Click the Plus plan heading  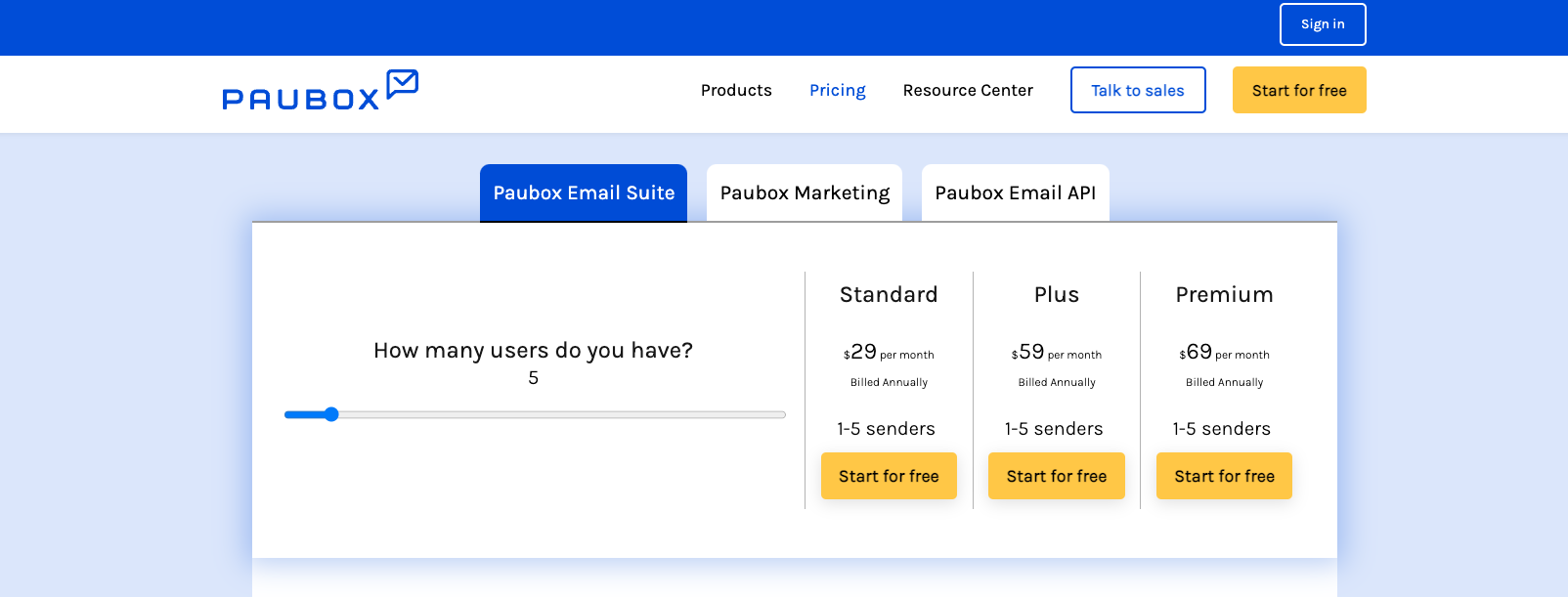pyautogui.click(x=1057, y=294)
